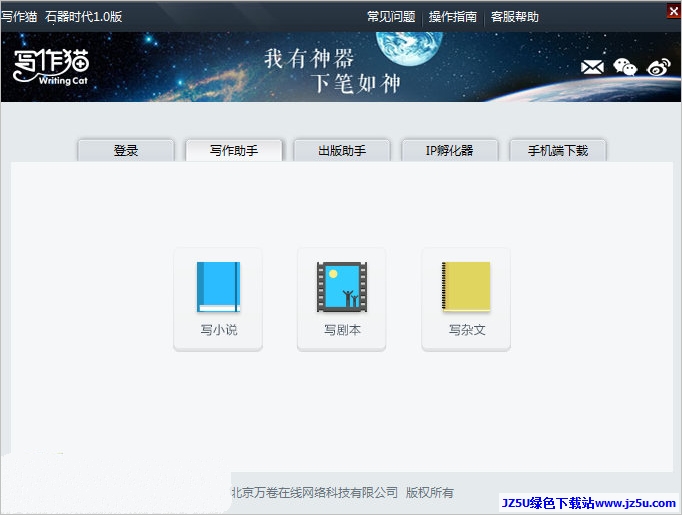Image resolution: width=682 pixels, height=515 pixels.
Task: Open the film strip script icon
Action: 342,287
